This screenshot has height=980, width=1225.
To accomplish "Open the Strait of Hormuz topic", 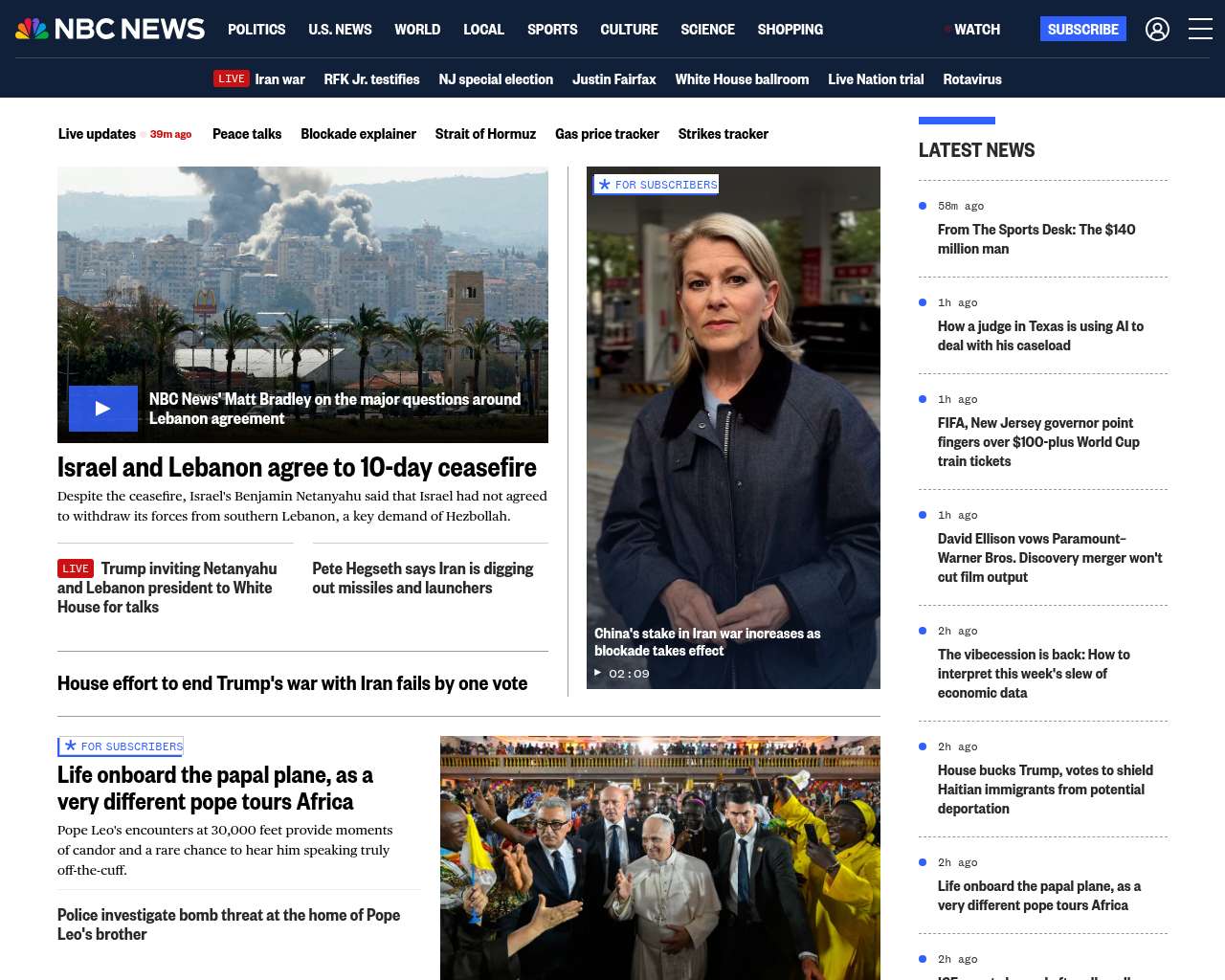I will click(x=485, y=134).
